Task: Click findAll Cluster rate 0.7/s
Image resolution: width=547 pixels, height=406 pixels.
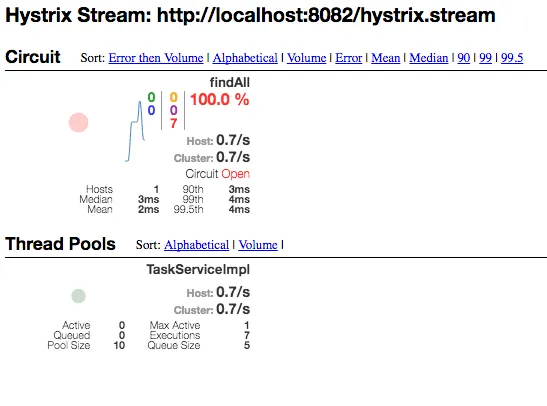Action: [233, 157]
